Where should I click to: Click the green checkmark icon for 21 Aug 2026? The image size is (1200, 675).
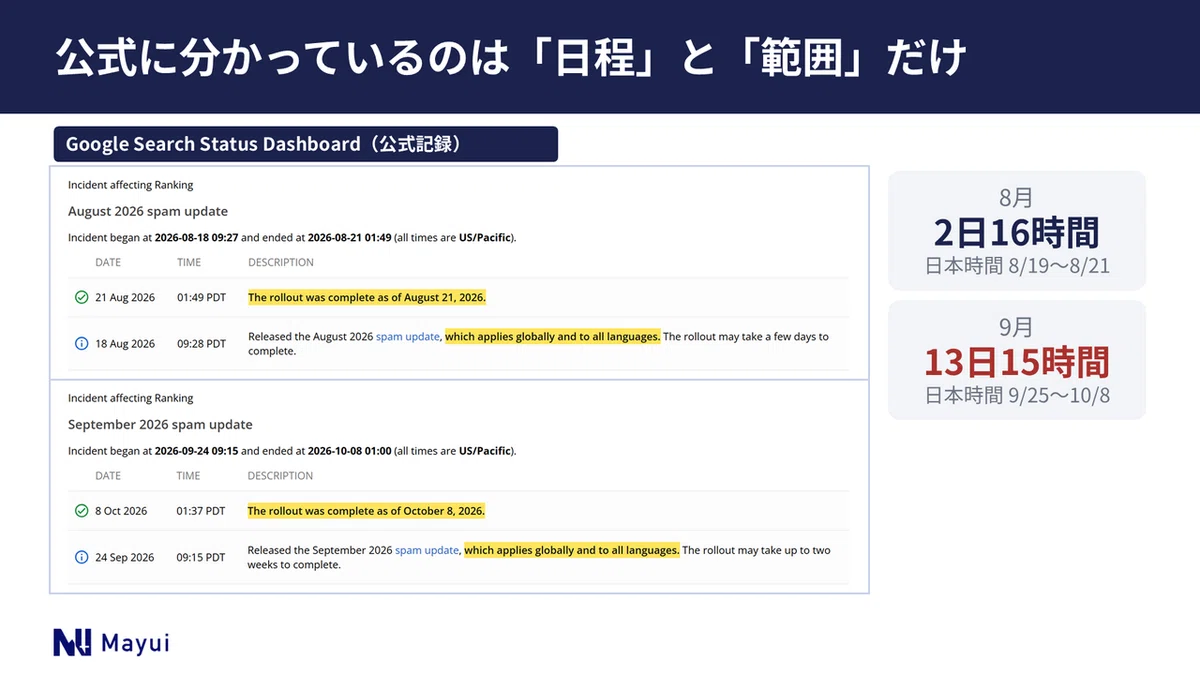click(81, 298)
